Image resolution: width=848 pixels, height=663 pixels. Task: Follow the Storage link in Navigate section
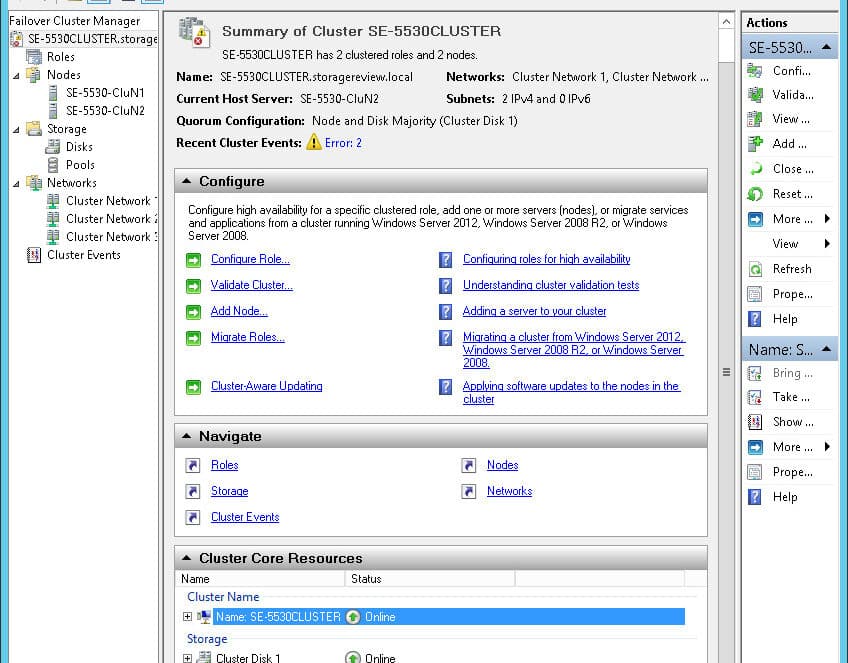(230, 491)
